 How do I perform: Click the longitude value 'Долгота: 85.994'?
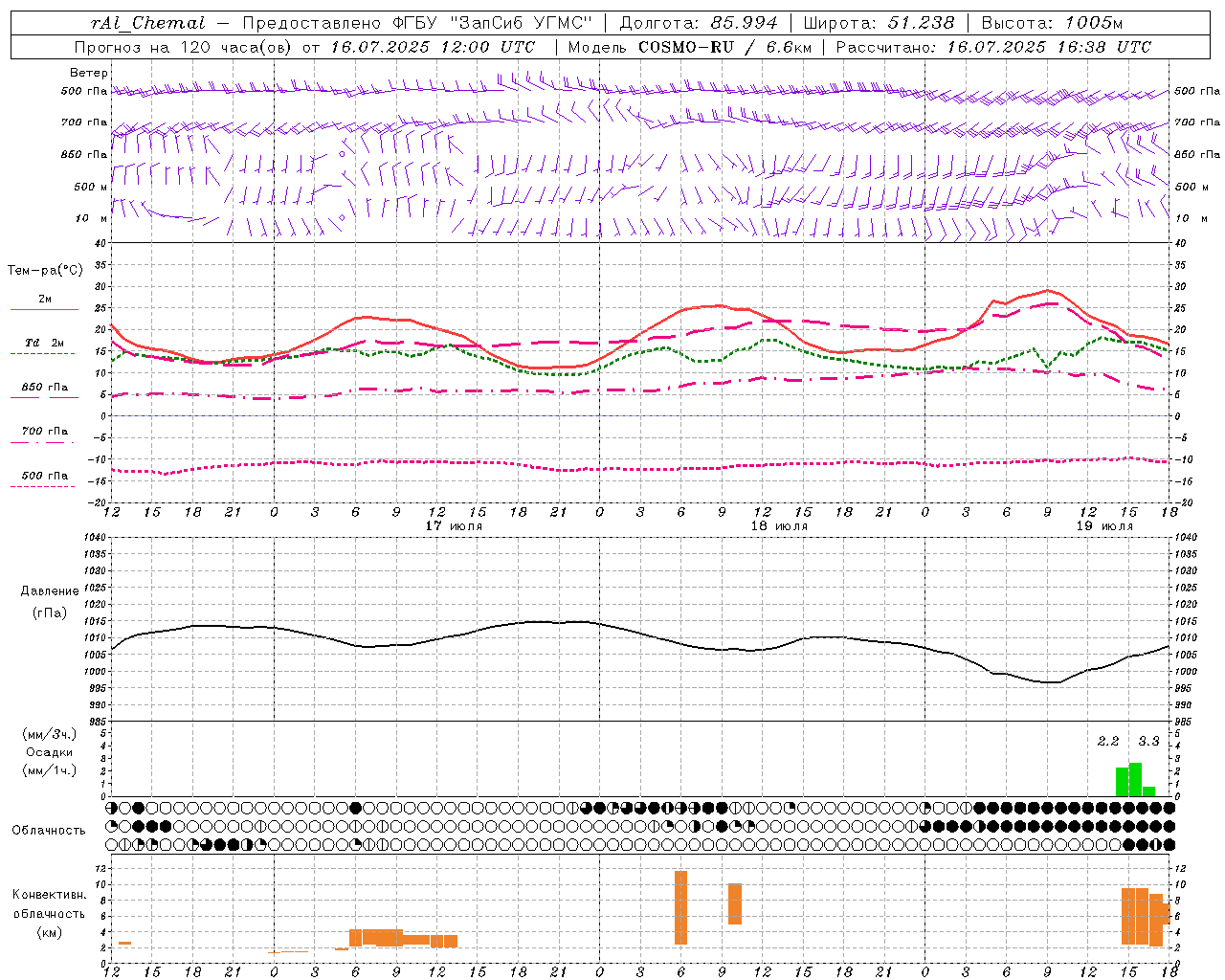click(698, 23)
